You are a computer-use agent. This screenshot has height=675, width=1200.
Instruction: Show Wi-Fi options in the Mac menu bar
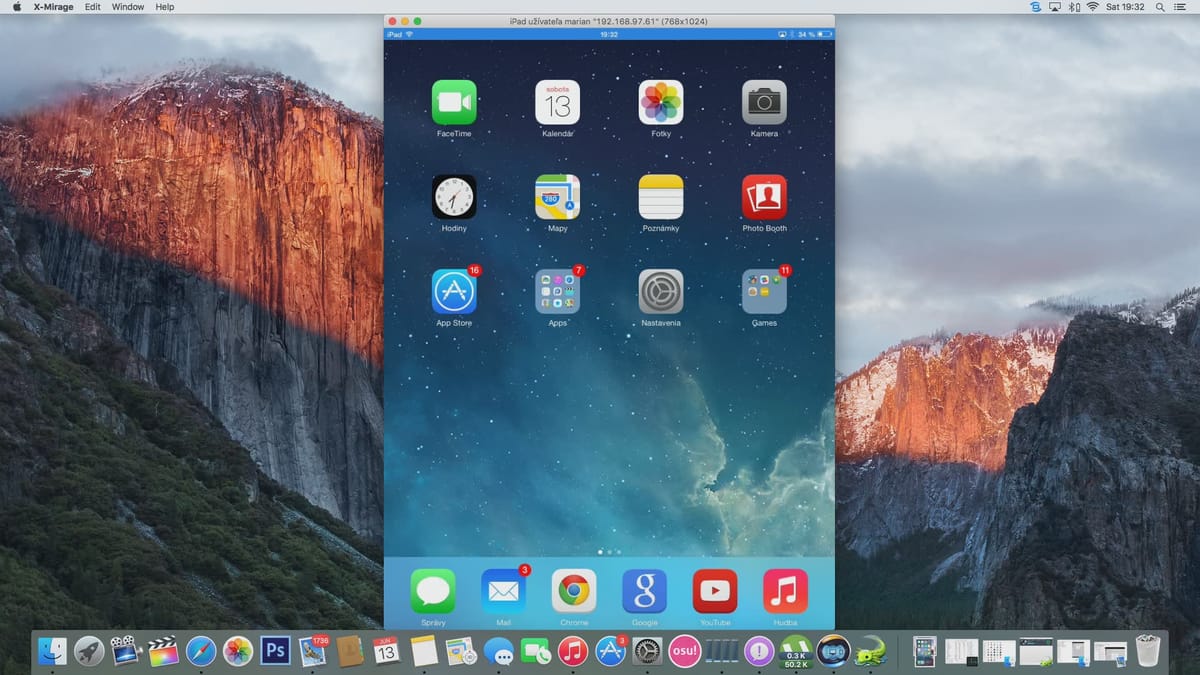point(1093,7)
